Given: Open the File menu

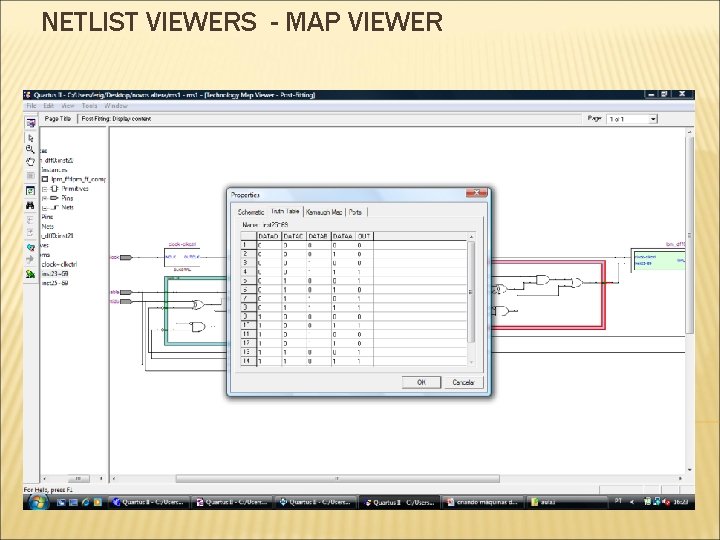Looking at the screenshot, I should point(31,106).
